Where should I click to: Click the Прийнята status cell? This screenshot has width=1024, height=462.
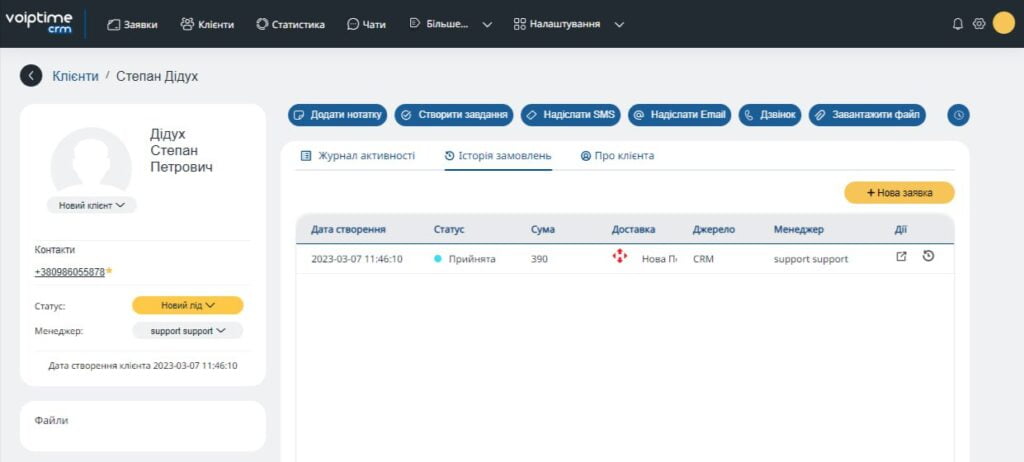465,259
